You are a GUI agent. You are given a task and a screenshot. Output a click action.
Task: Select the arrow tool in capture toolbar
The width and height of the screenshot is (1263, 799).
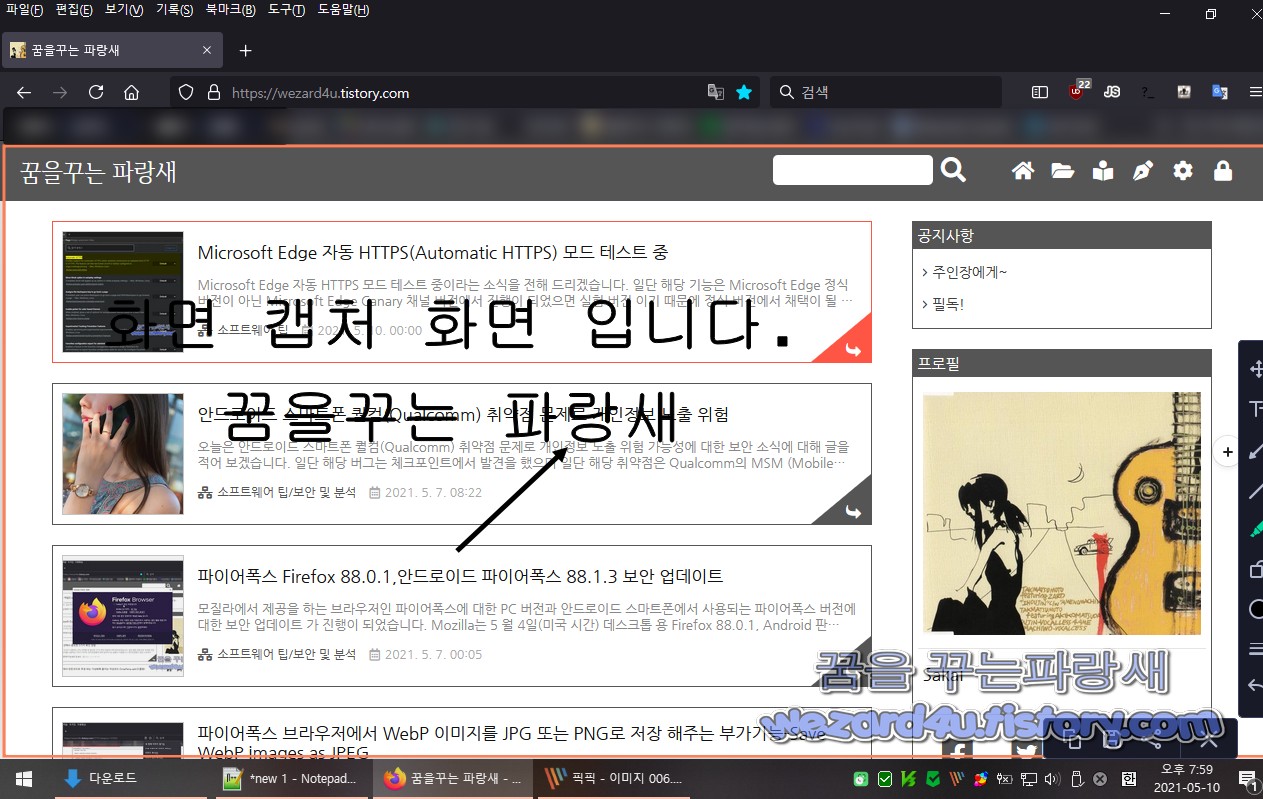1256,450
